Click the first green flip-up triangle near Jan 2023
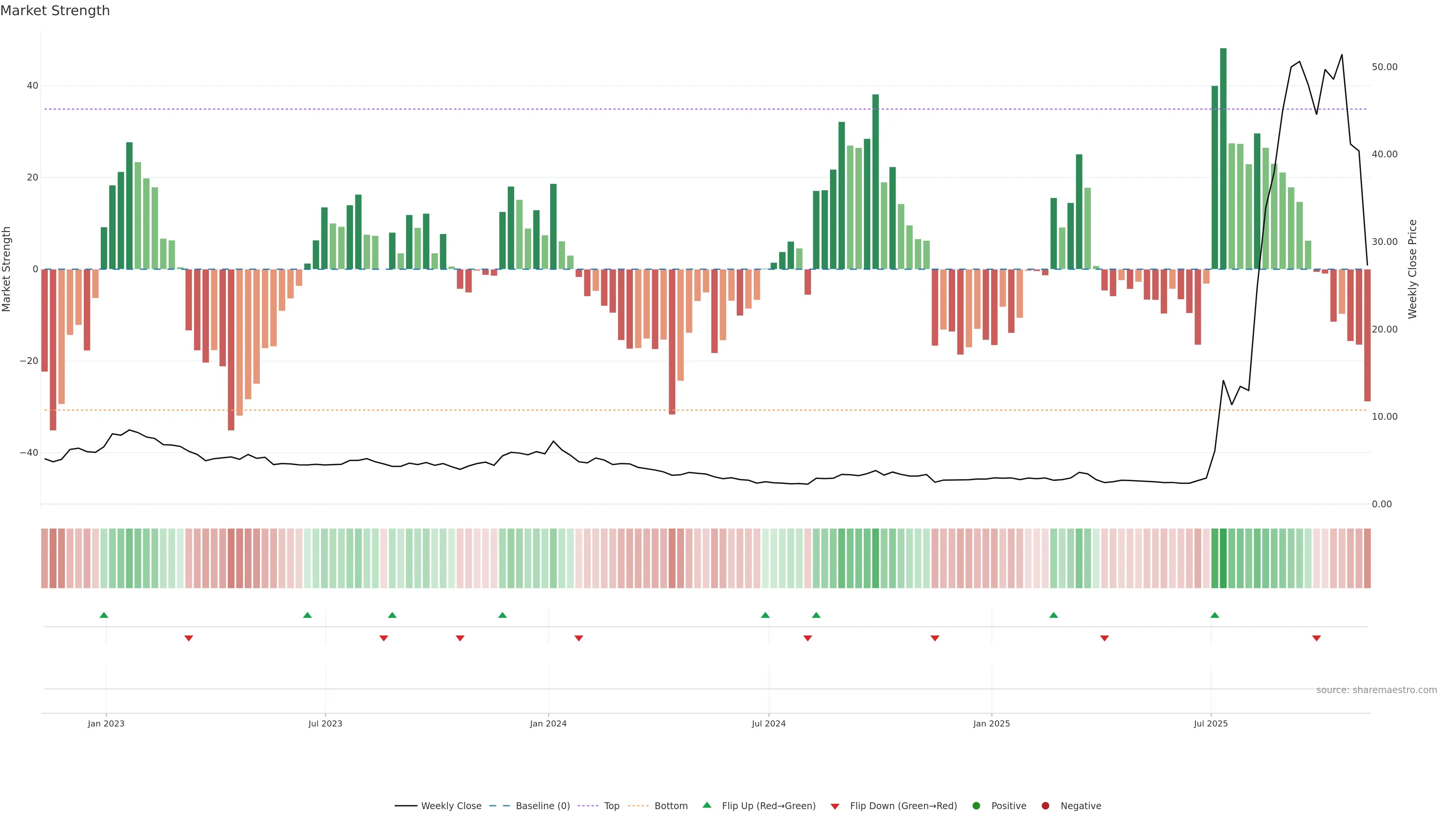Viewport: 1456px width, 819px height. pyautogui.click(x=104, y=615)
